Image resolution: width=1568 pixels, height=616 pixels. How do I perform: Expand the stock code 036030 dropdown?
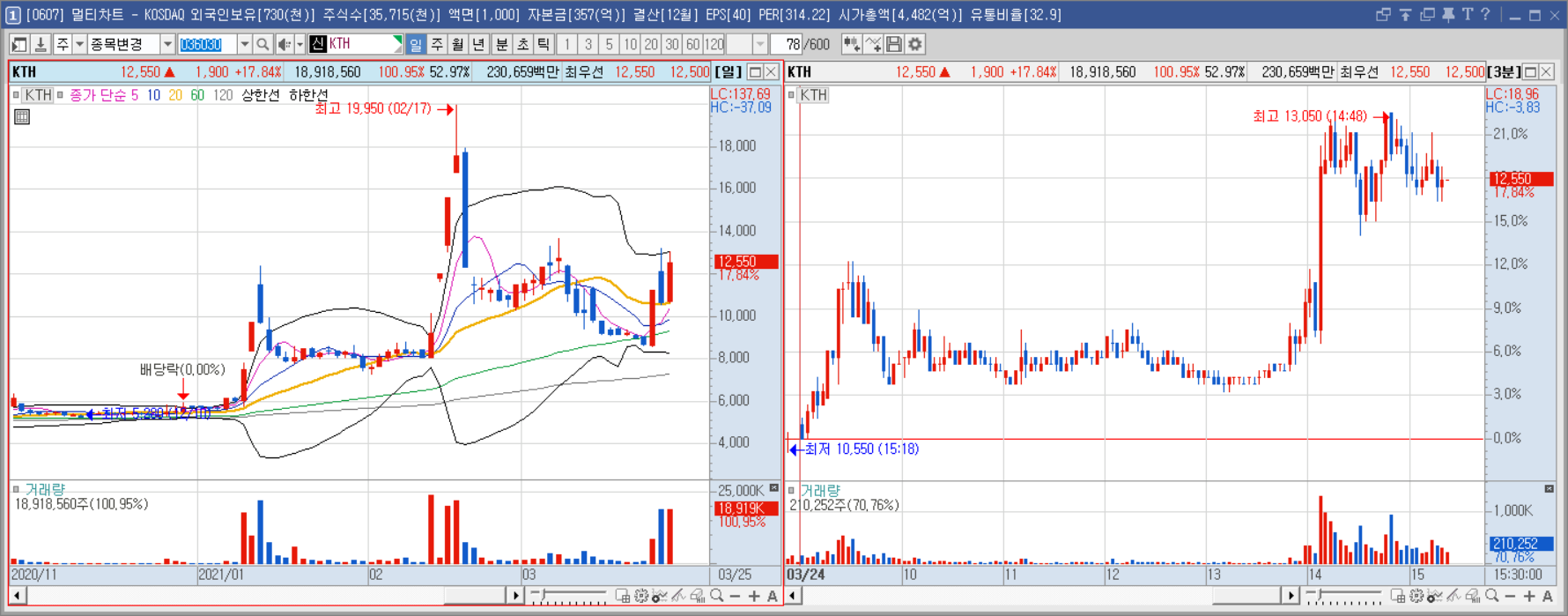click(x=244, y=44)
